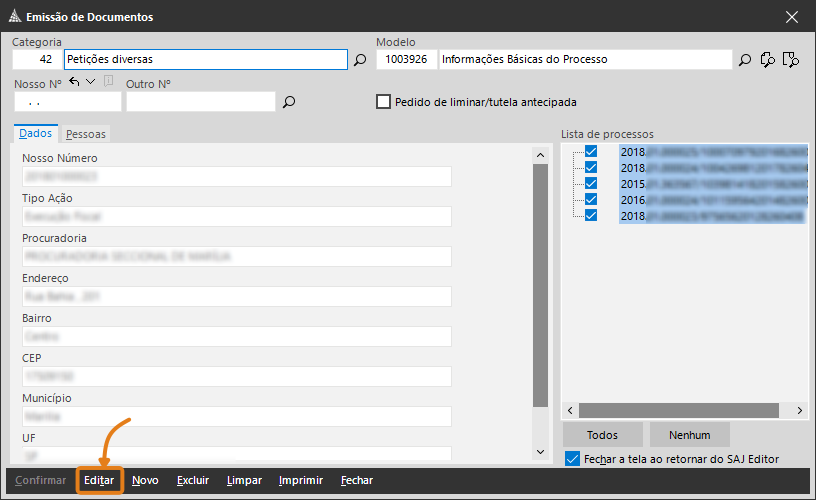
Task: Click the SAJ logo icon in title bar
Action: click(x=13, y=16)
